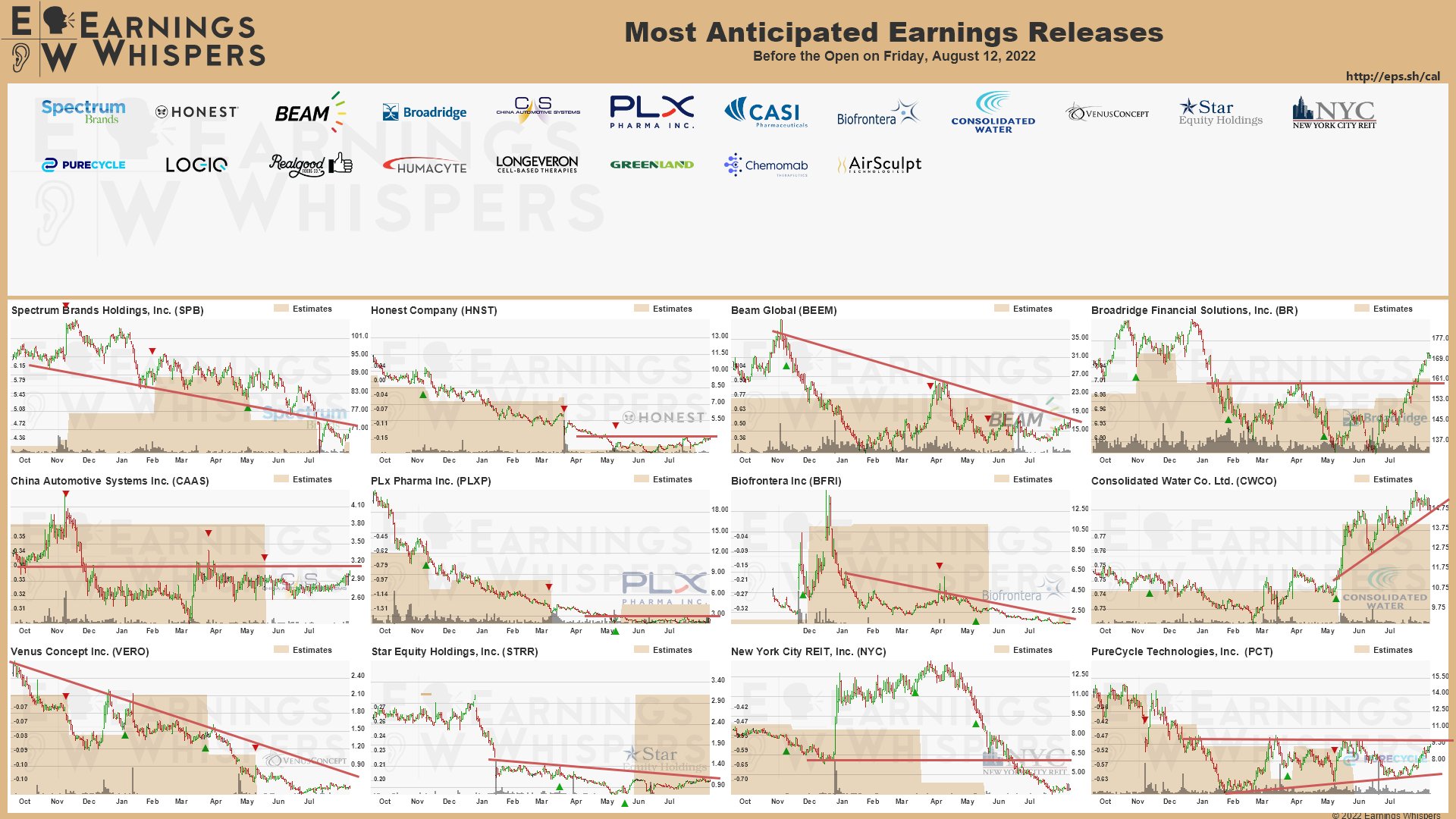Click the Venus Concept Inc. (VERO) chart title
The height and width of the screenshot is (819, 1456).
point(80,651)
